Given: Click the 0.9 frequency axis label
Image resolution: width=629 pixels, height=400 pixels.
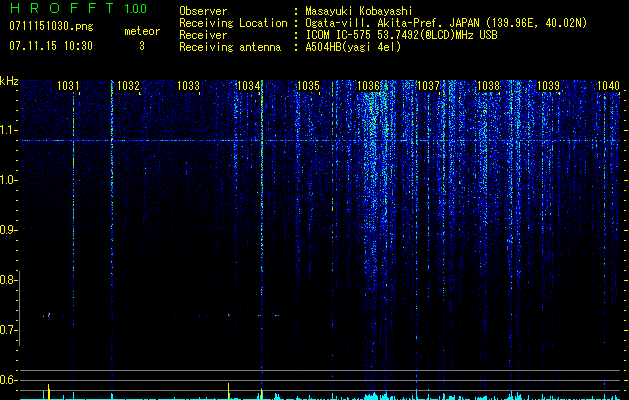Looking at the screenshot, I should [x=8, y=230].
